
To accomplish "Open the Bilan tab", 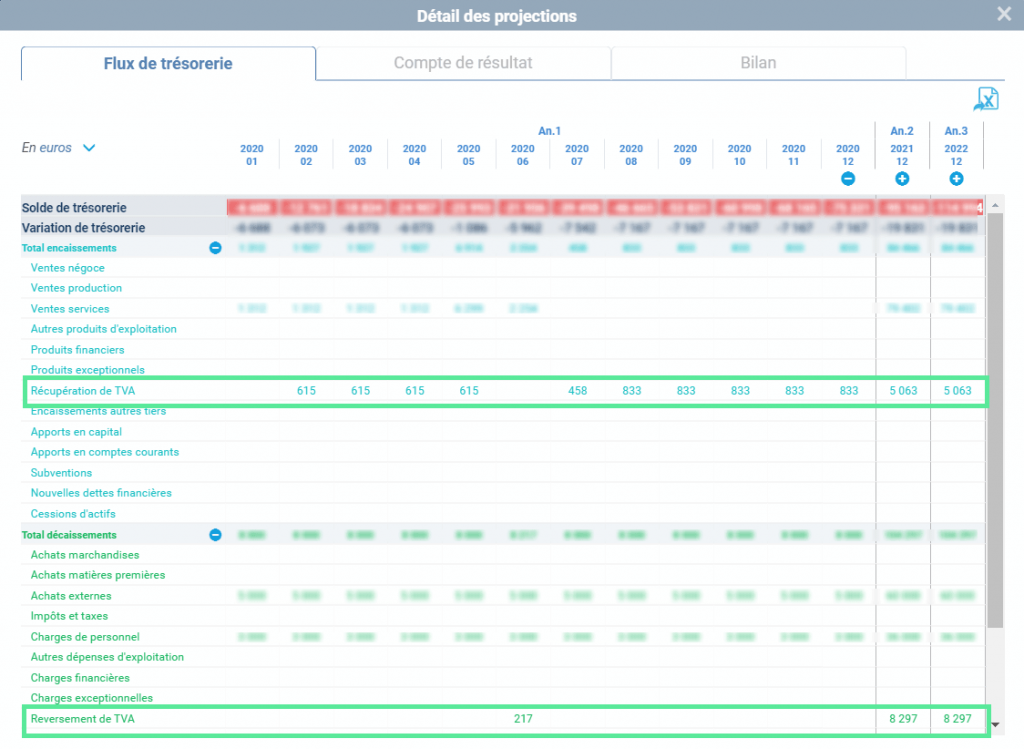I will click(x=758, y=63).
